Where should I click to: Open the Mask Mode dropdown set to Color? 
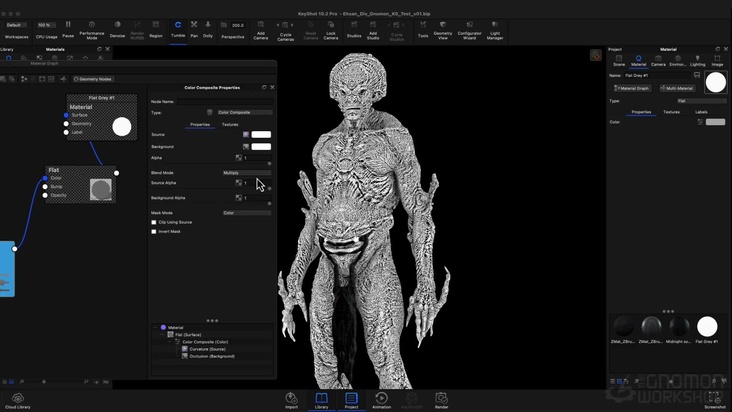246,213
